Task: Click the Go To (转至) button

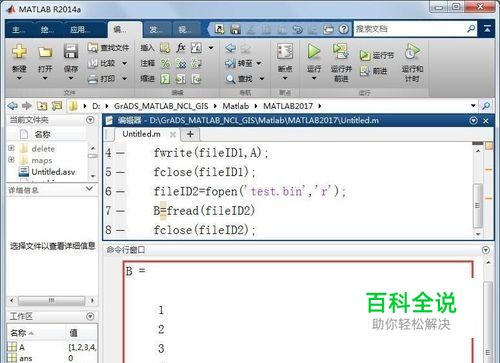Action: 239,63
